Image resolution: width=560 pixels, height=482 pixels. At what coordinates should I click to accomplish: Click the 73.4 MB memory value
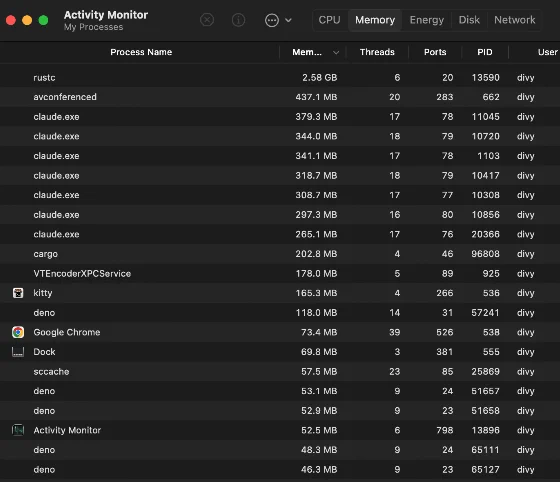coord(319,332)
